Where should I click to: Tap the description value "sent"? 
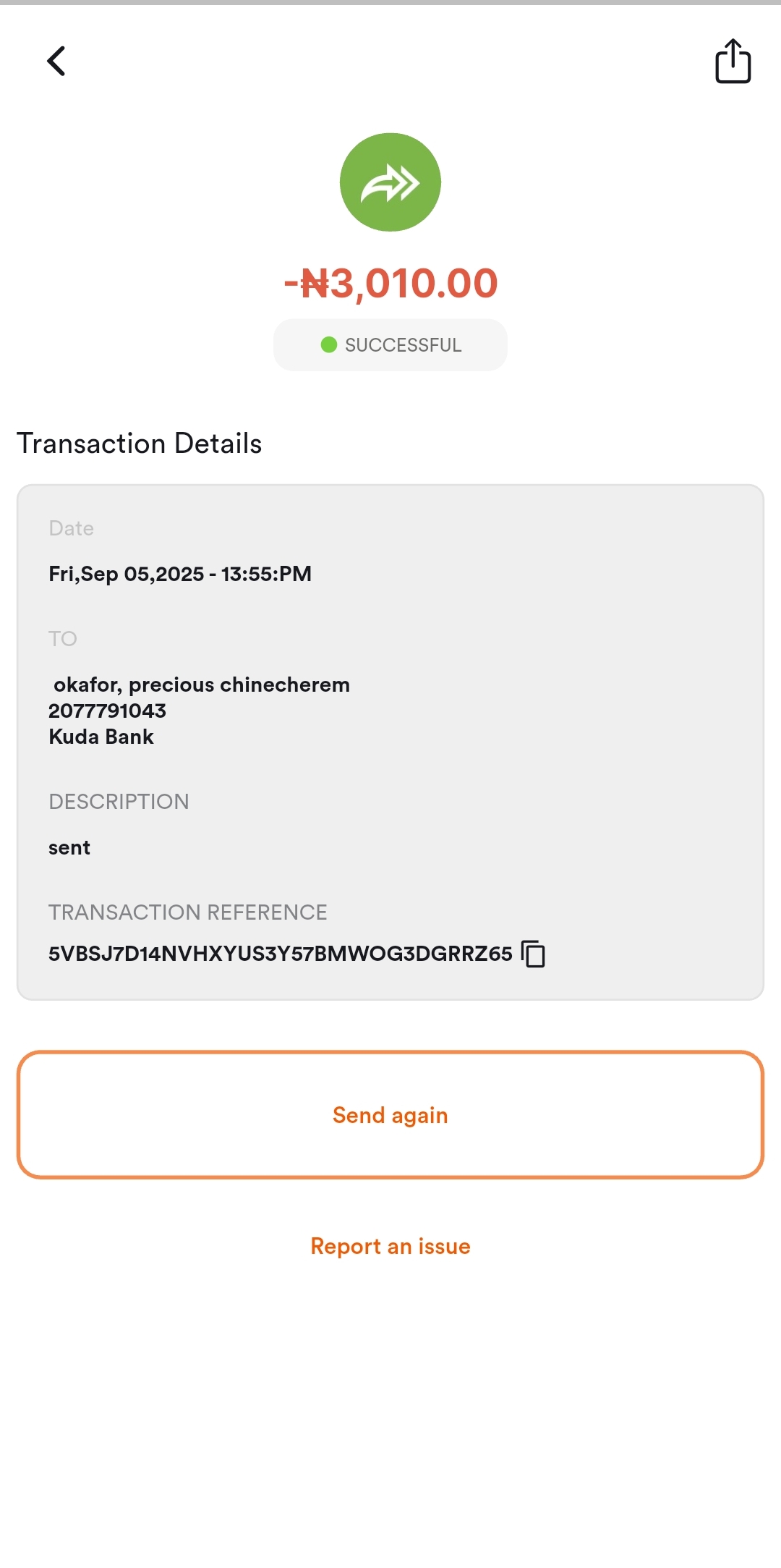pyautogui.click(x=69, y=847)
